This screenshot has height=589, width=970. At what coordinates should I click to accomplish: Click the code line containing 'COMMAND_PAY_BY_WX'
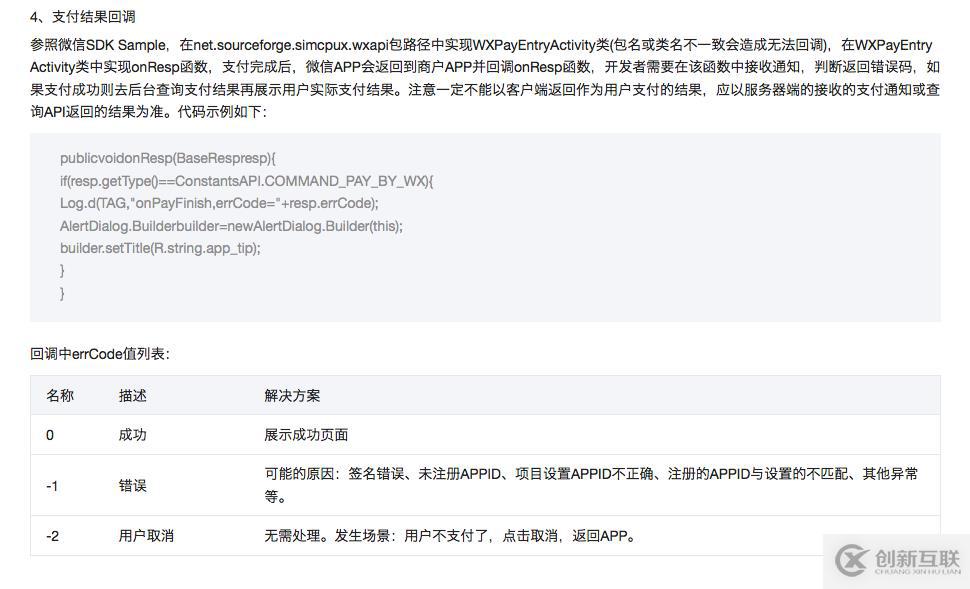(247, 181)
